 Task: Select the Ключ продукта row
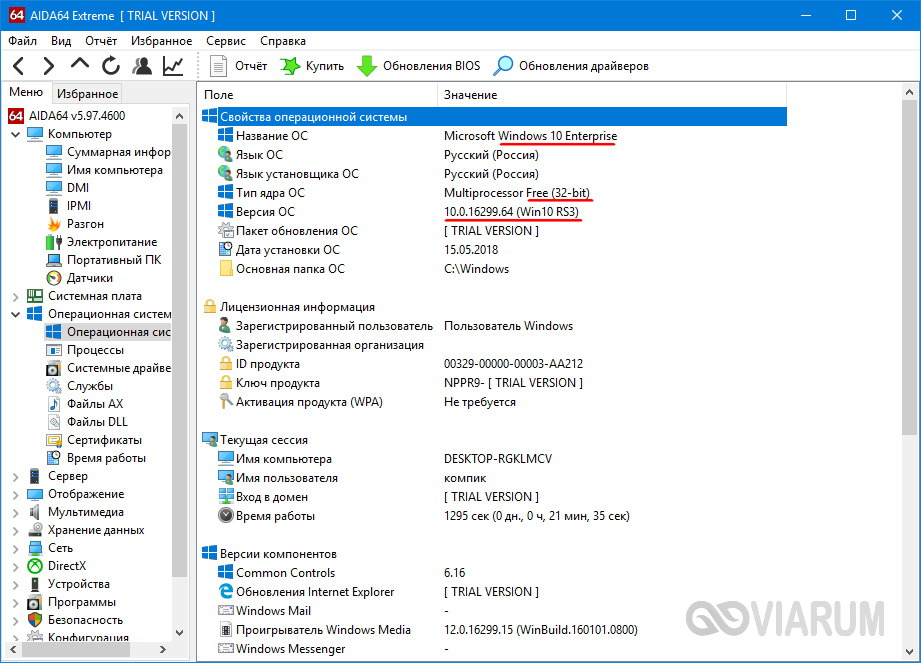493,383
